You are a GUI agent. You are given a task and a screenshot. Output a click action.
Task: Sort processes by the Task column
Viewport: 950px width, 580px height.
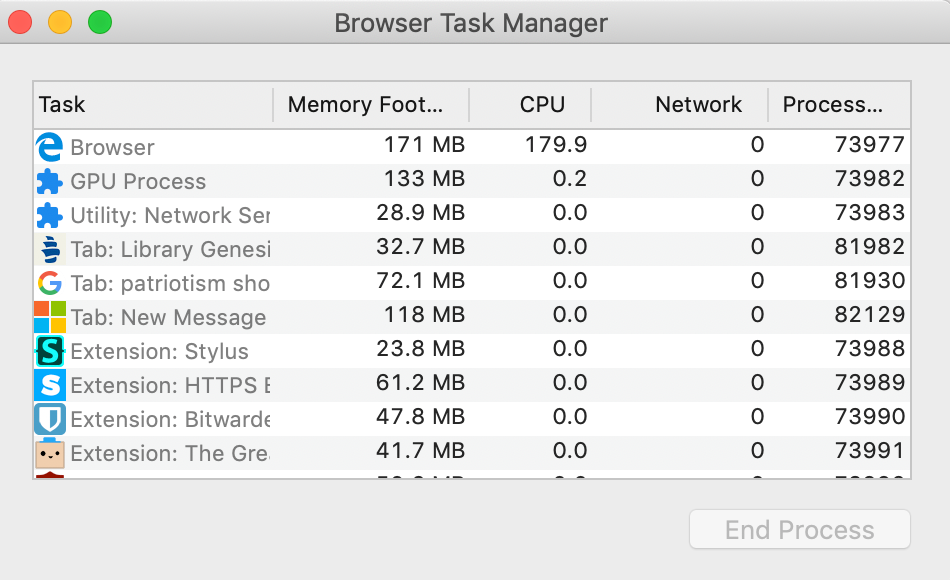(150, 105)
